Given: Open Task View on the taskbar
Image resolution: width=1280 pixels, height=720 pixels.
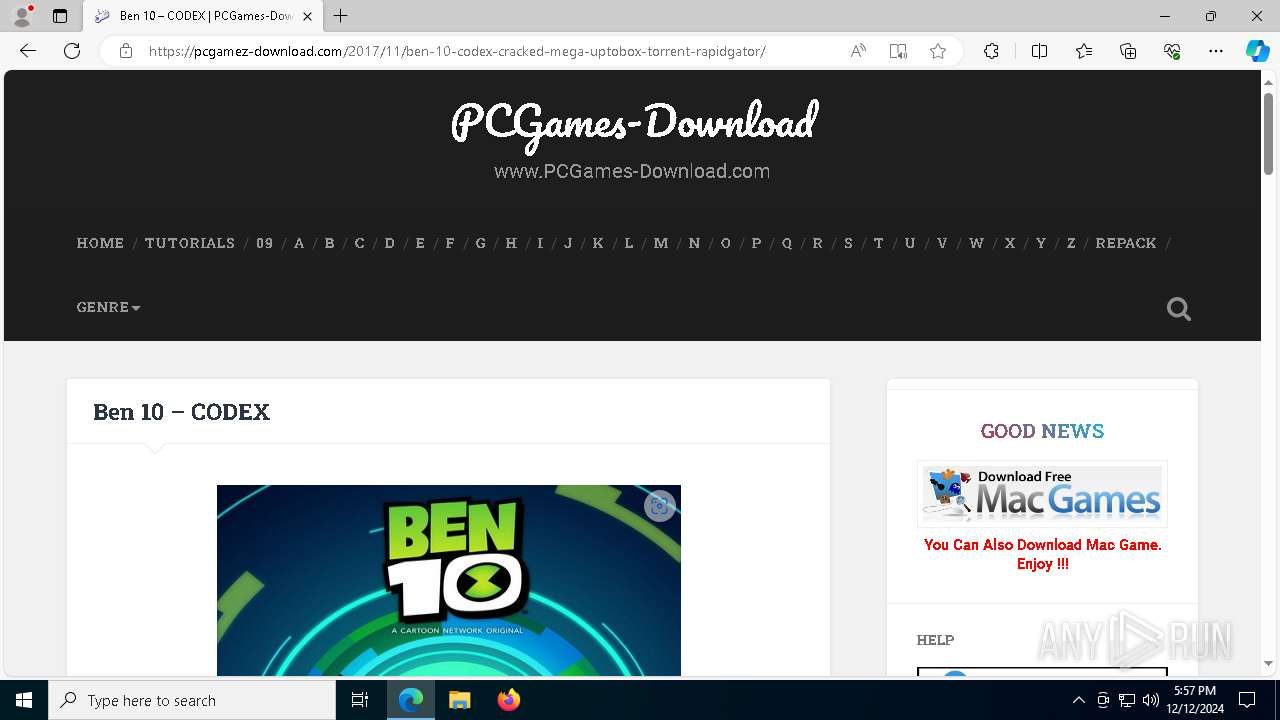Looking at the screenshot, I should [x=360, y=700].
